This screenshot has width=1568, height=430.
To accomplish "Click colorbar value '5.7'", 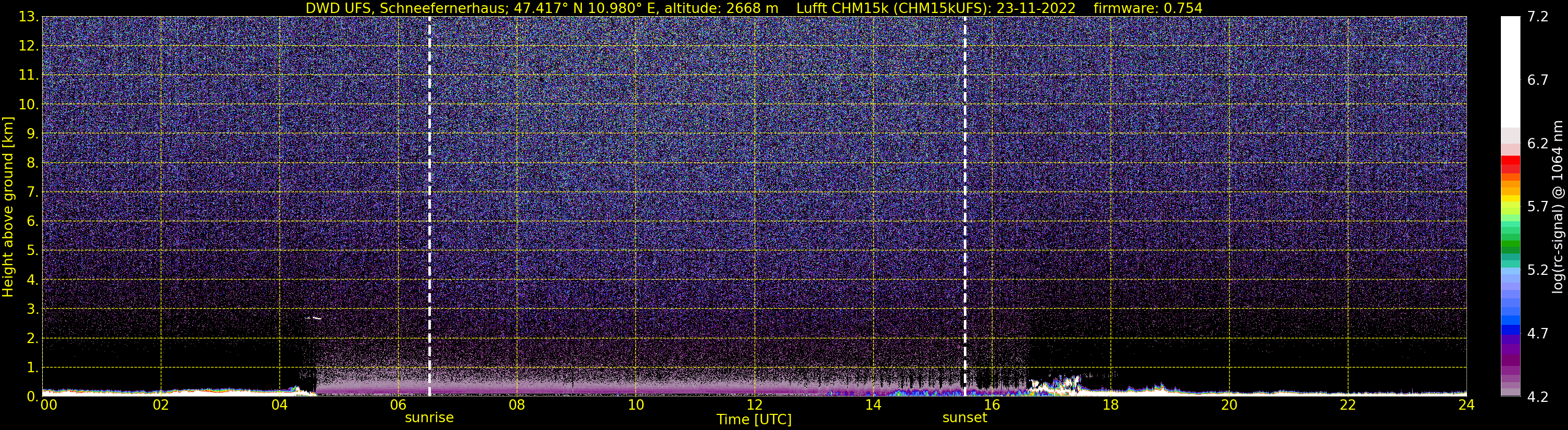I will point(1538,207).
